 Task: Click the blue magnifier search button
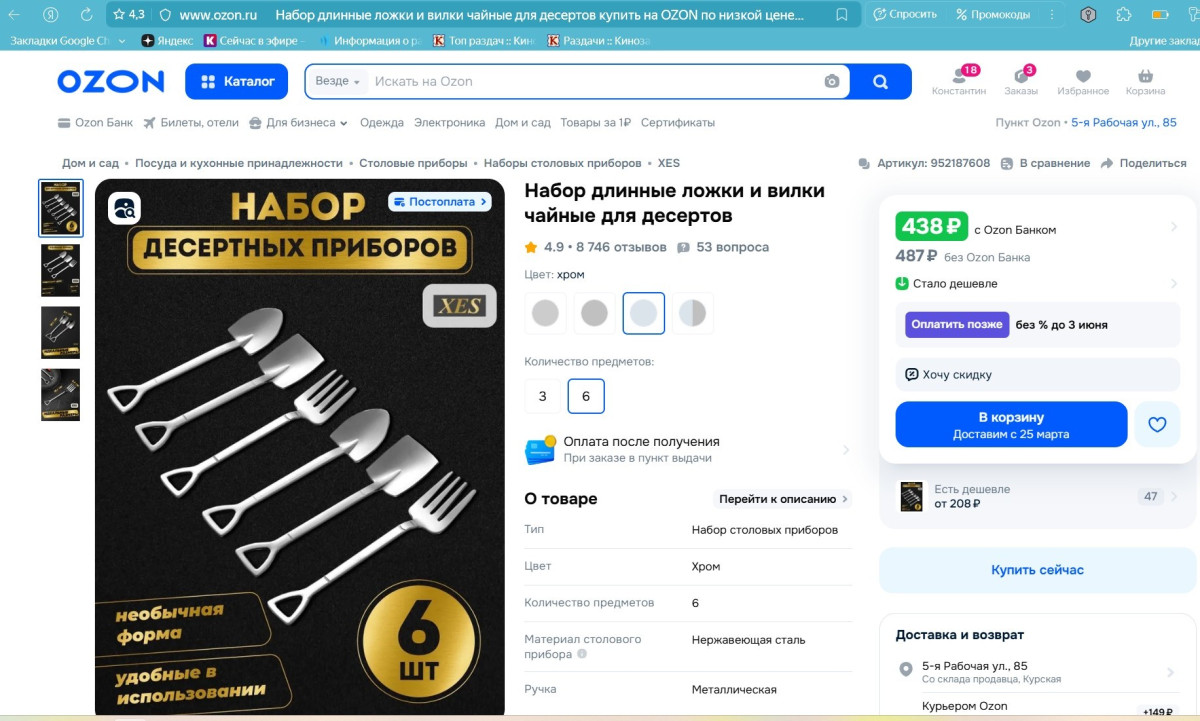880,82
